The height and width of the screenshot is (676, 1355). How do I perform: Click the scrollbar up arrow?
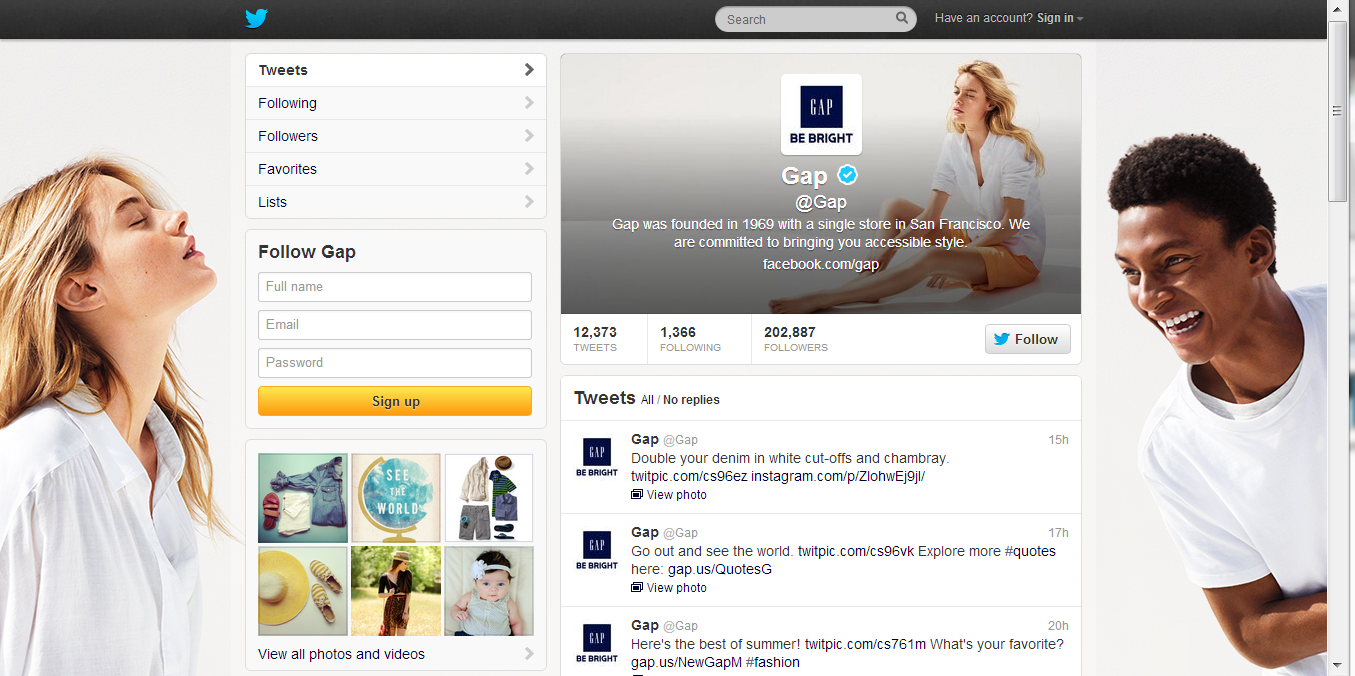click(x=1337, y=9)
